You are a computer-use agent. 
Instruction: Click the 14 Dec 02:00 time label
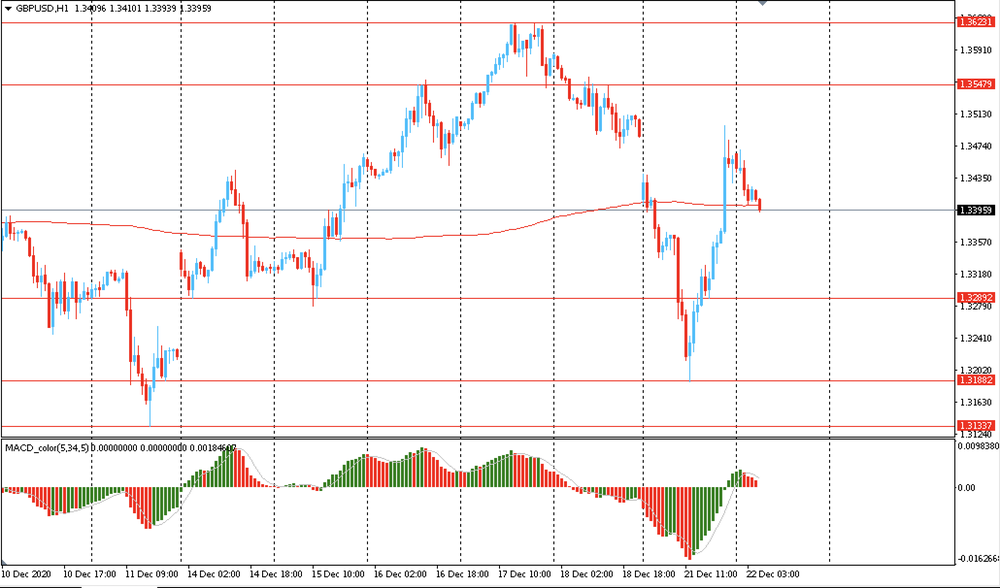point(214,574)
